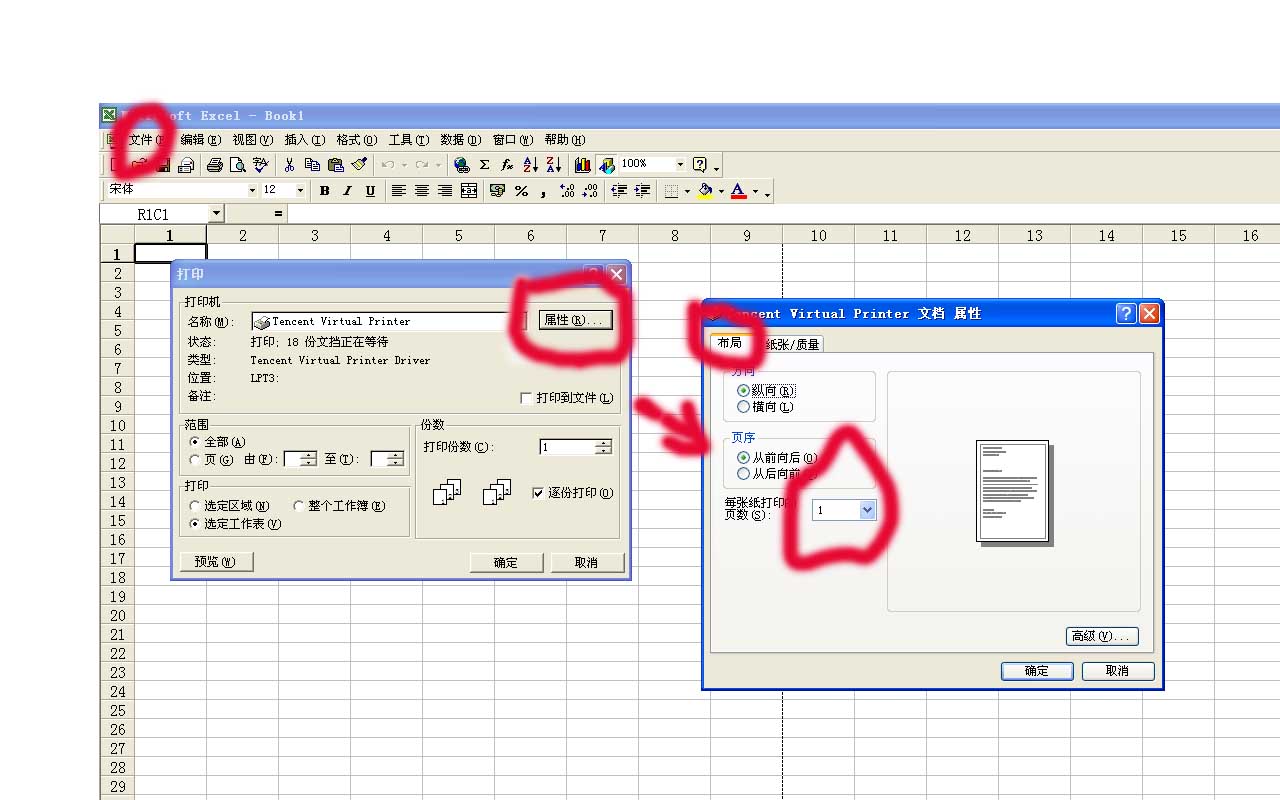The width and height of the screenshot is (1280, 800).
Task: Apply Percent style icon
Action: tap(521, 191)
